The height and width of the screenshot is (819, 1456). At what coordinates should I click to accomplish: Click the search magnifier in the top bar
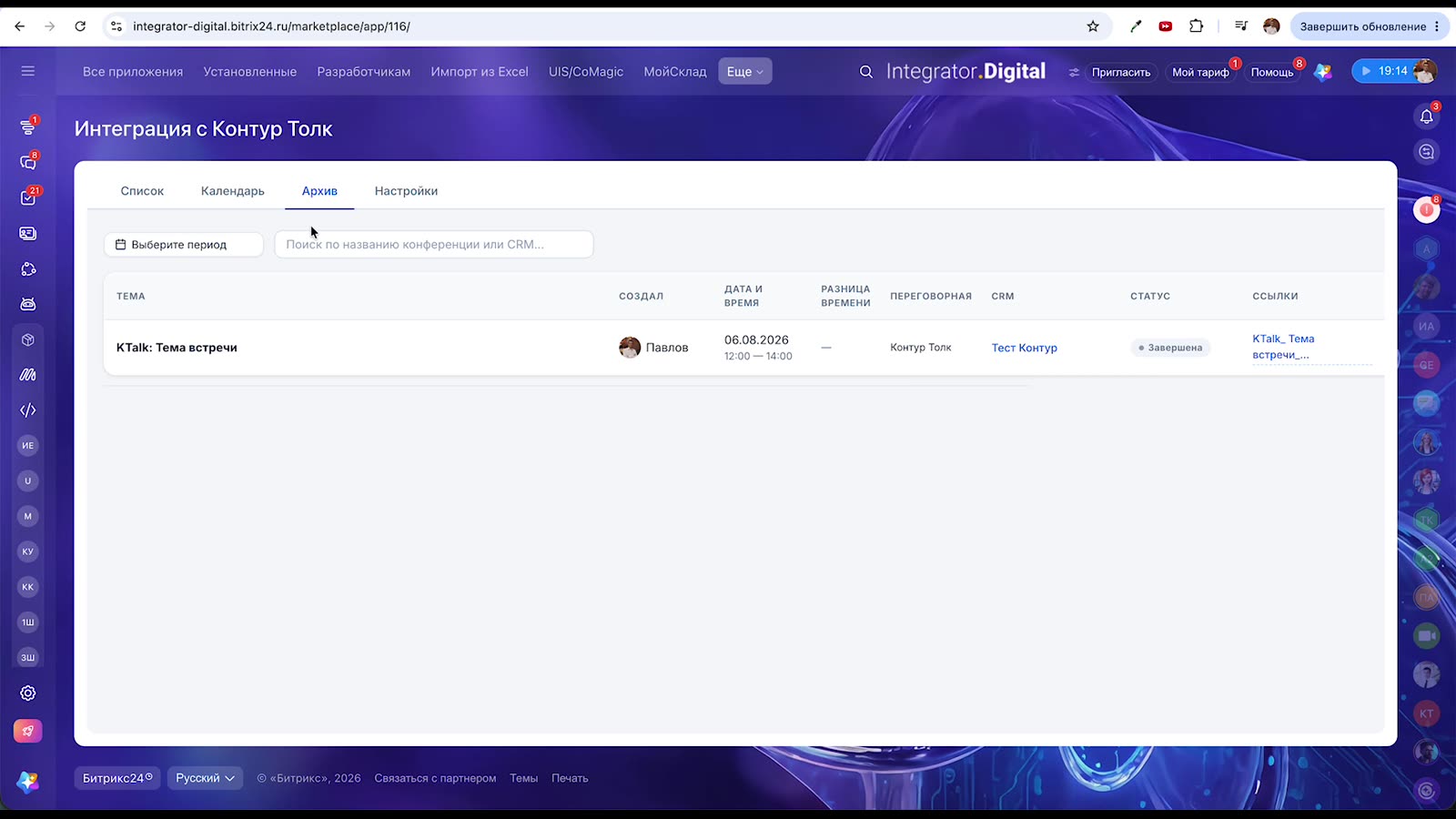866,72
